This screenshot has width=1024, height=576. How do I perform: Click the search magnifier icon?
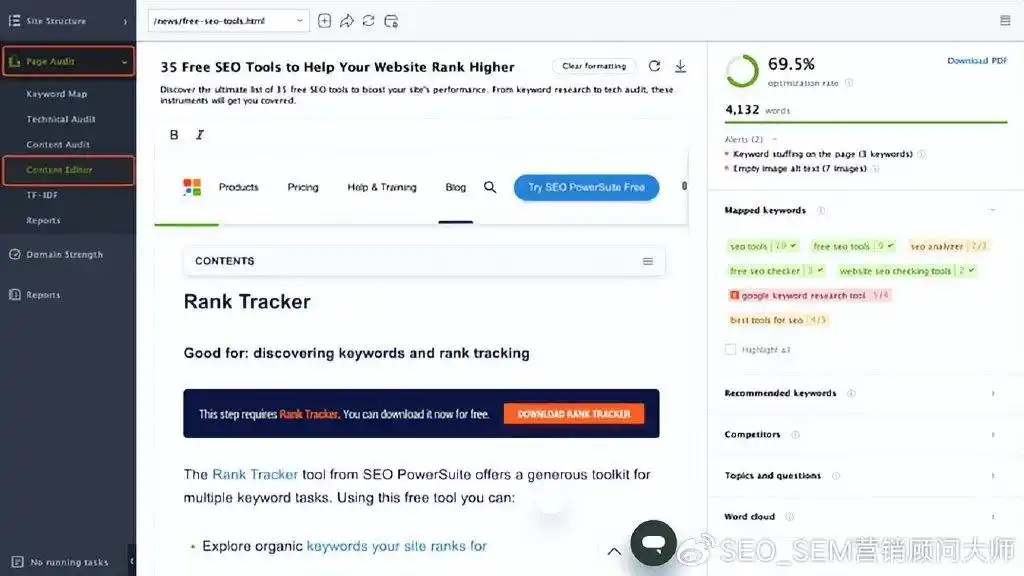pyautogui.click(x=490, y=187)
